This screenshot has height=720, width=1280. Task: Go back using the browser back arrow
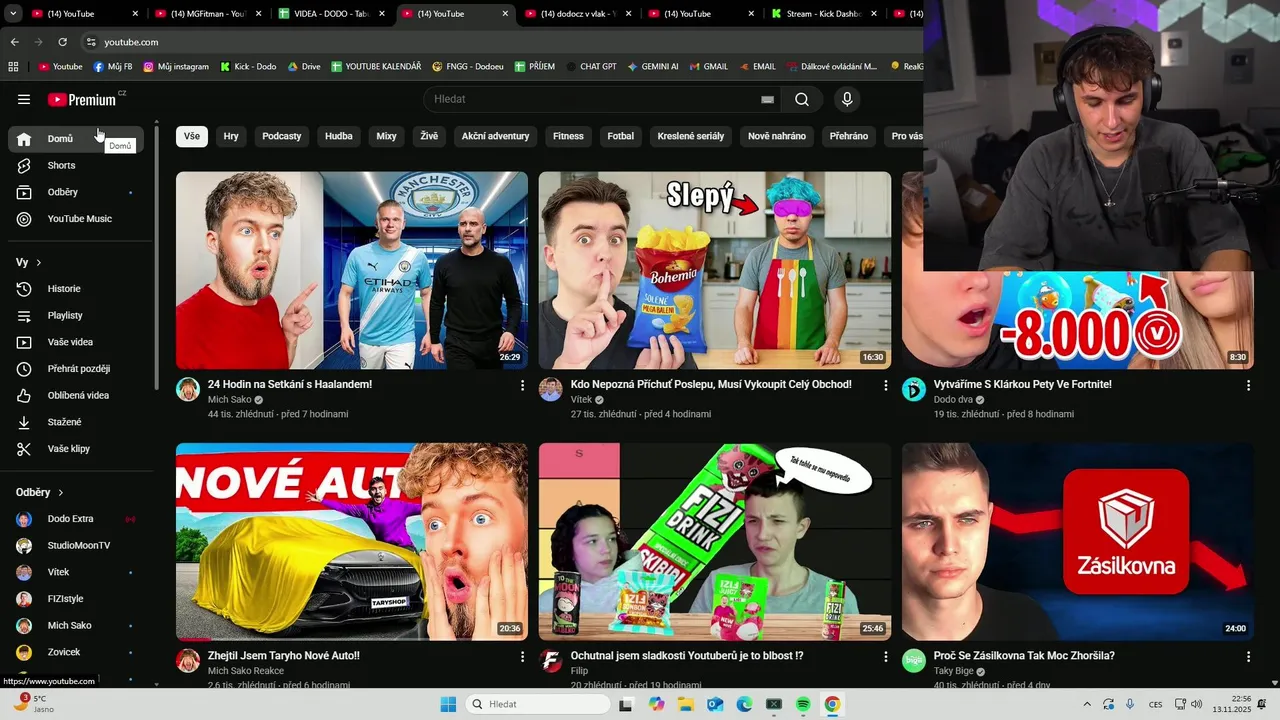14,42
